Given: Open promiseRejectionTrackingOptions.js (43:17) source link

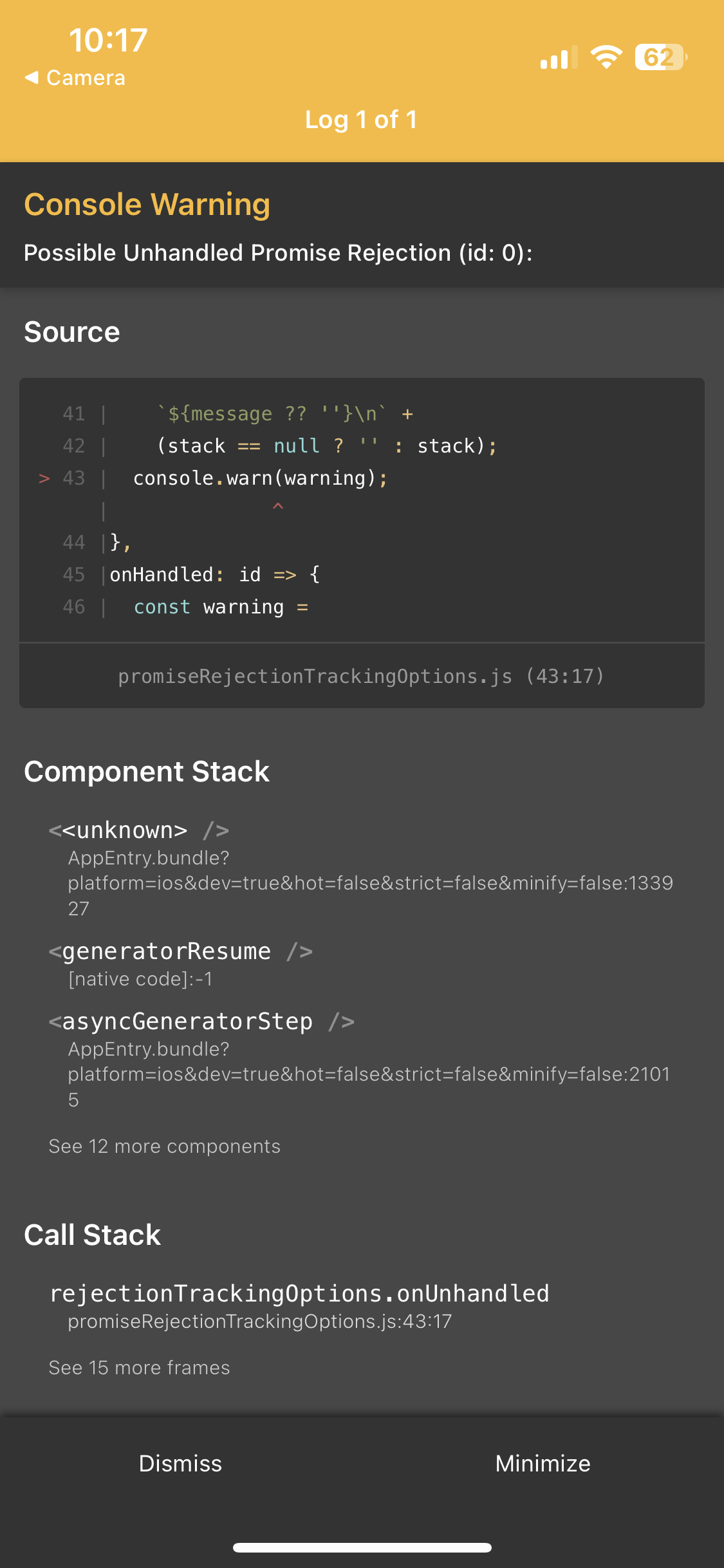Looking at the screenshot, I should (x=362, y=676).
